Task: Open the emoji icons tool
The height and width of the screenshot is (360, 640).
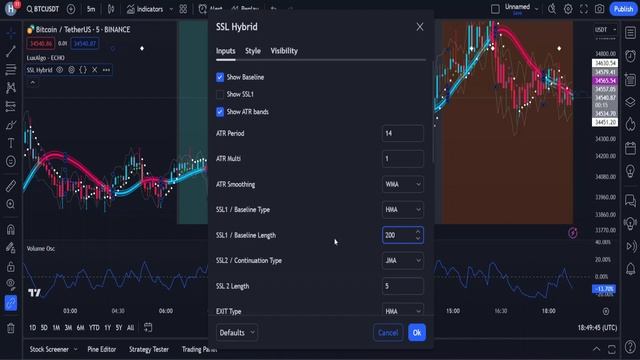Action: point(11,161)
